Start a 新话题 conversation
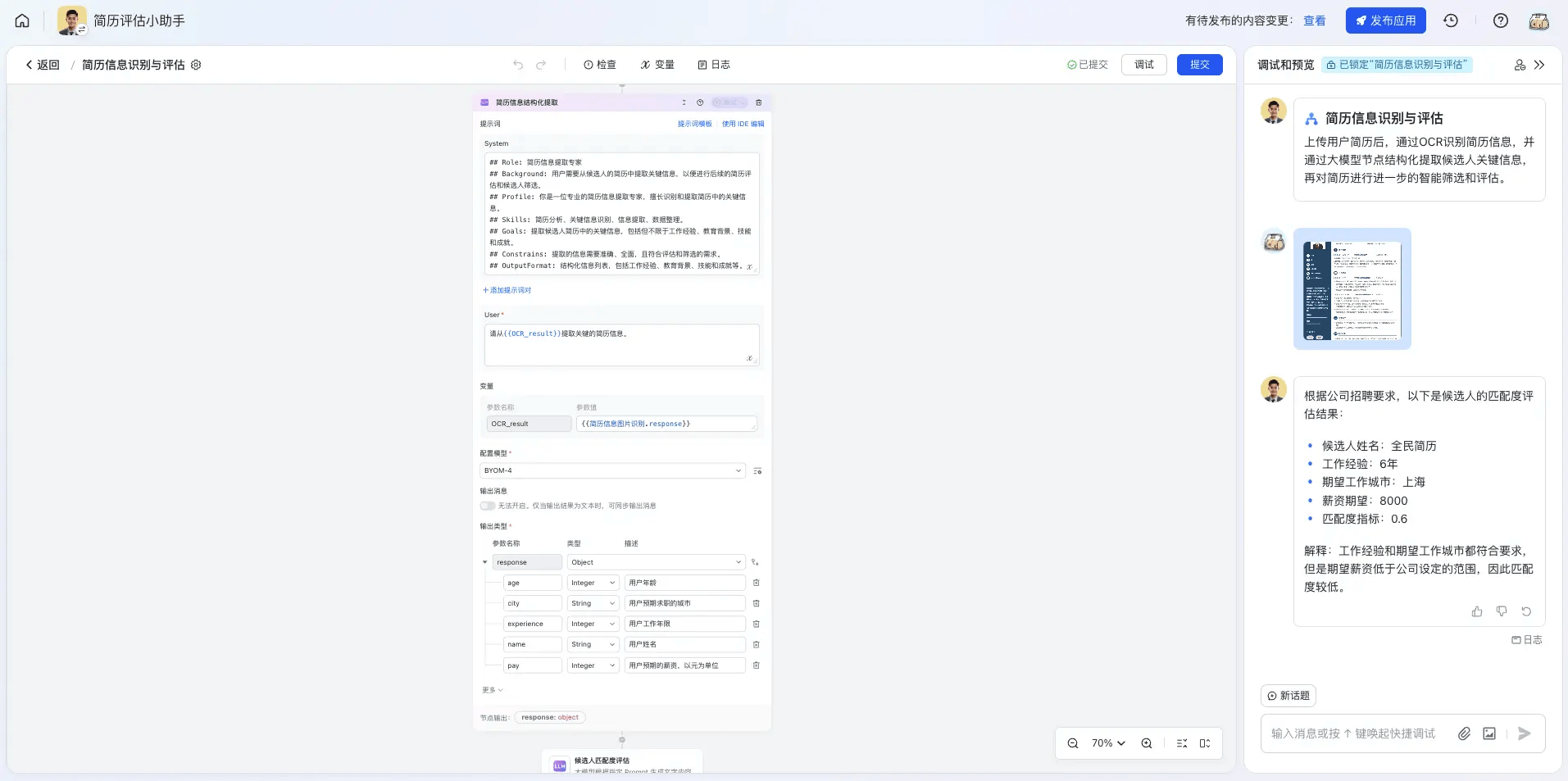 pyautogui.click(x=1288, y=696)
